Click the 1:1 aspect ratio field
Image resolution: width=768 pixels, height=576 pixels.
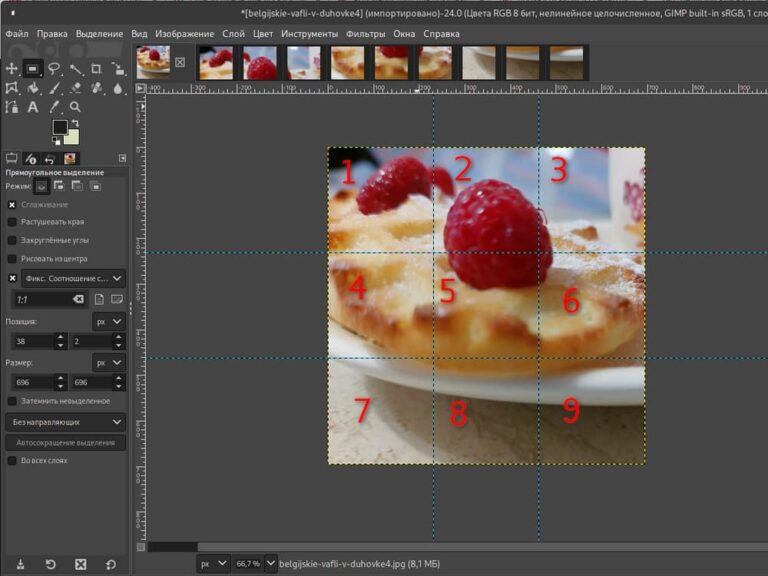[x=42, y=299]
